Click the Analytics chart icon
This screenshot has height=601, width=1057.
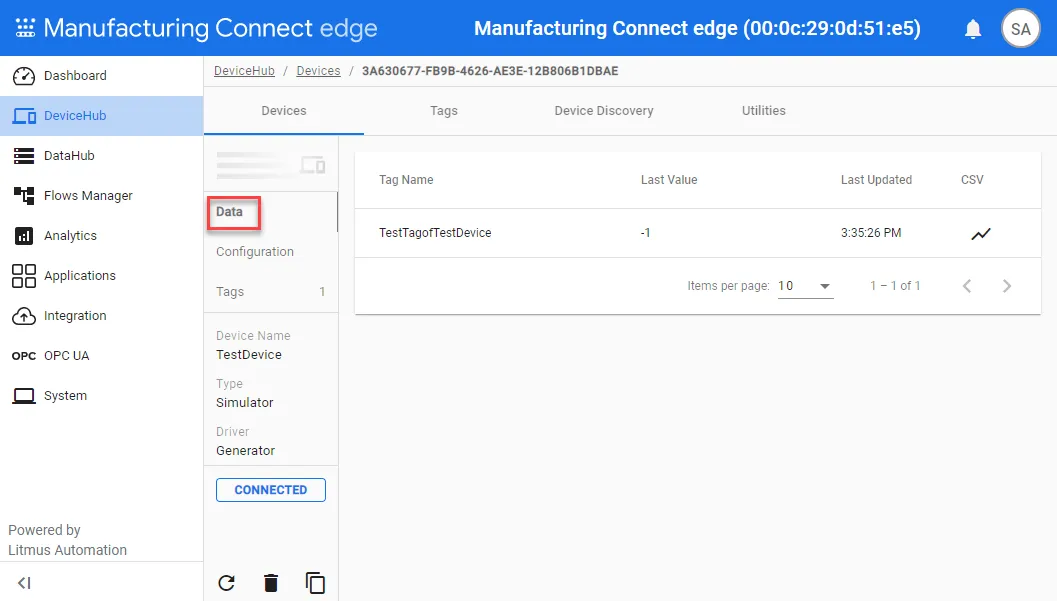(24, 236)
